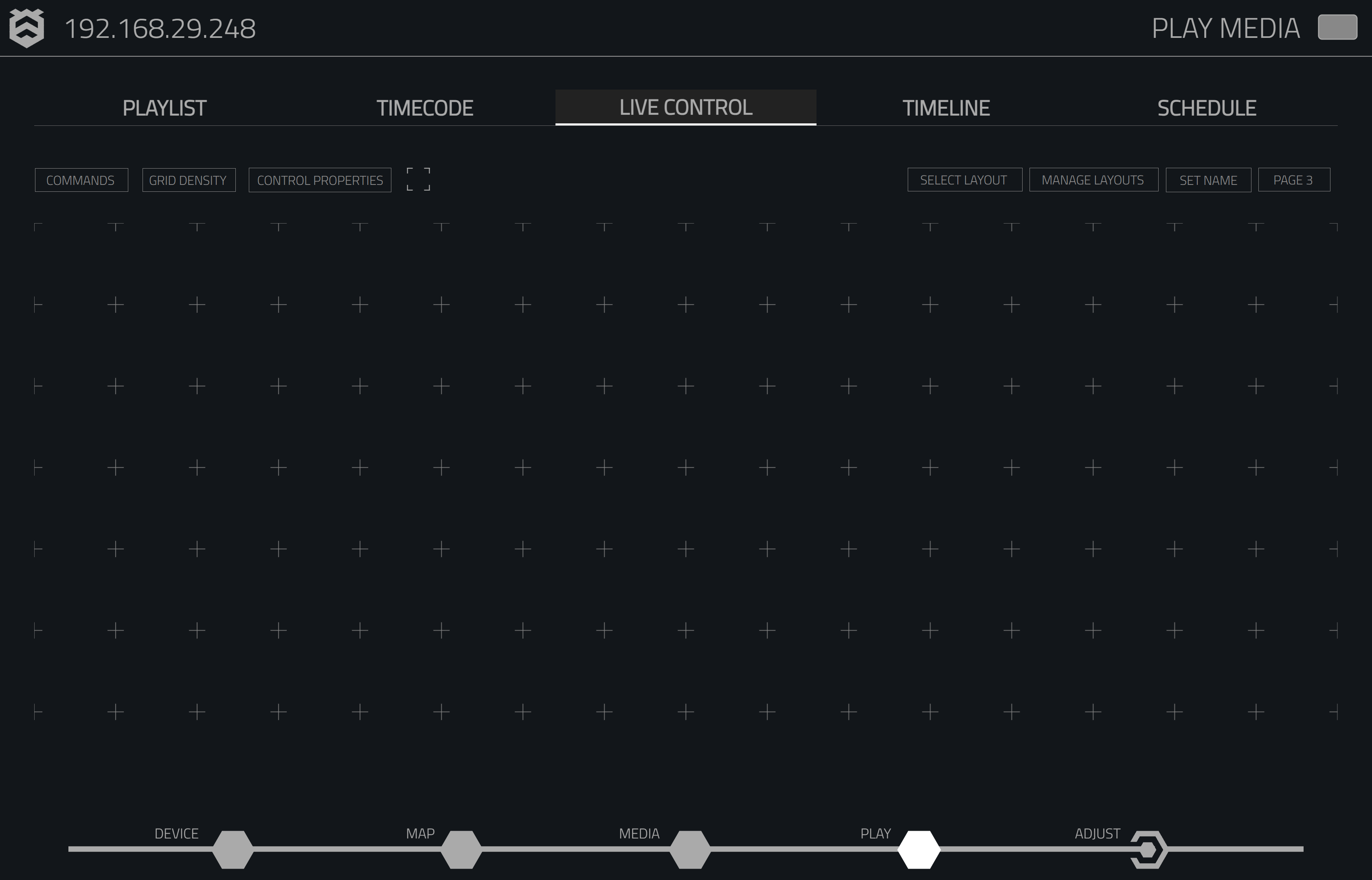Switch to the TIMECODE tab
Screen dimensions: 1372x880
(425, 108)
